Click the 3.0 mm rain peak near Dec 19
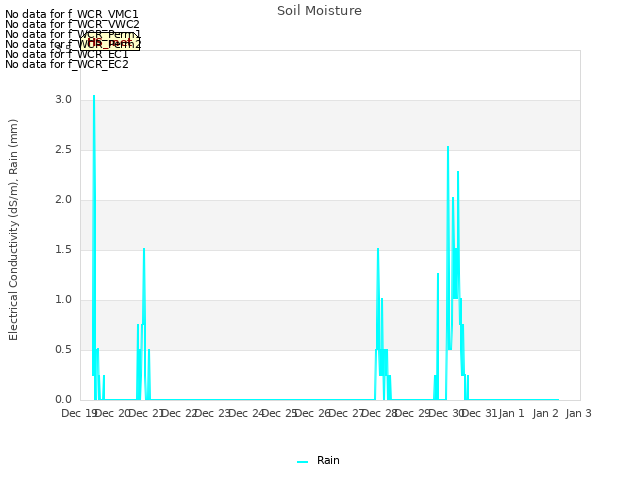The image size is (640, 480). coord(94,96)
